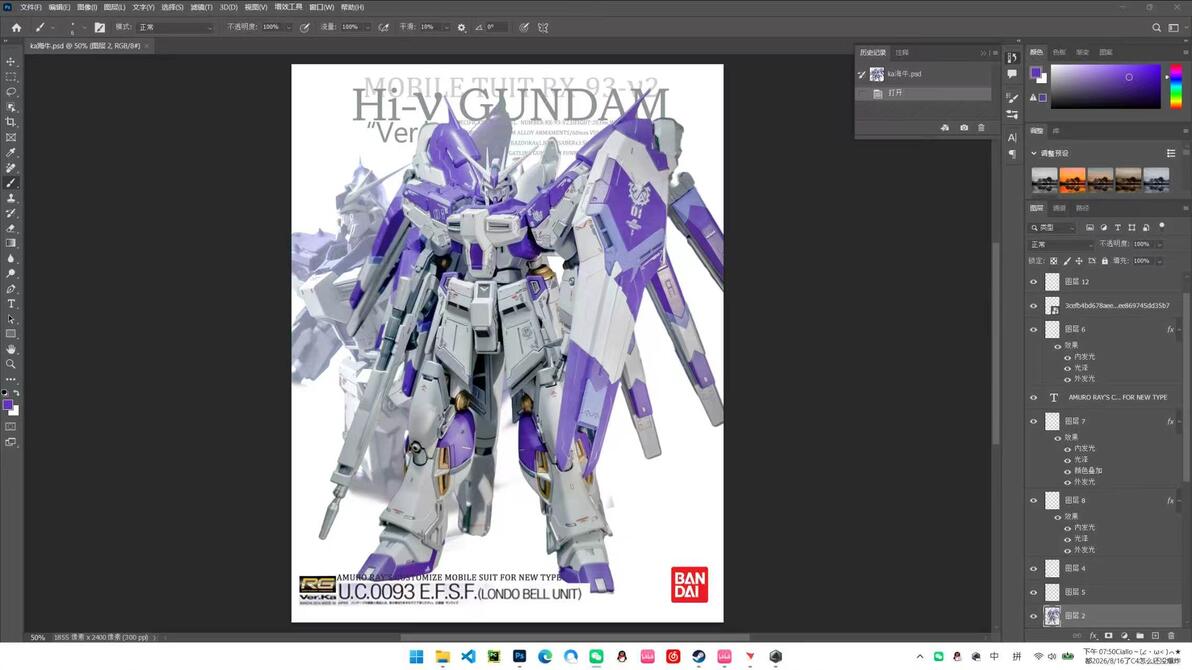The height and width of the screenshot is (670, 1192).
Task: Click the Home icon in options bar
Action: point(16,27)
